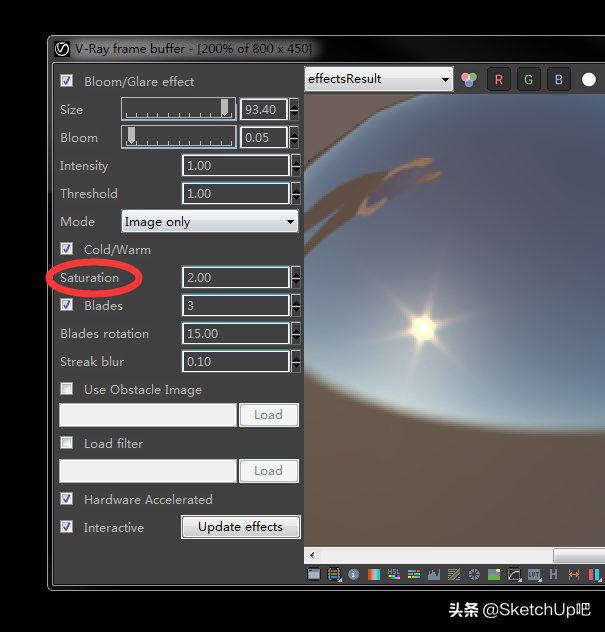Toggle the LUT correction icon
The height and width of the screenshot is (632, 605).
534,574
